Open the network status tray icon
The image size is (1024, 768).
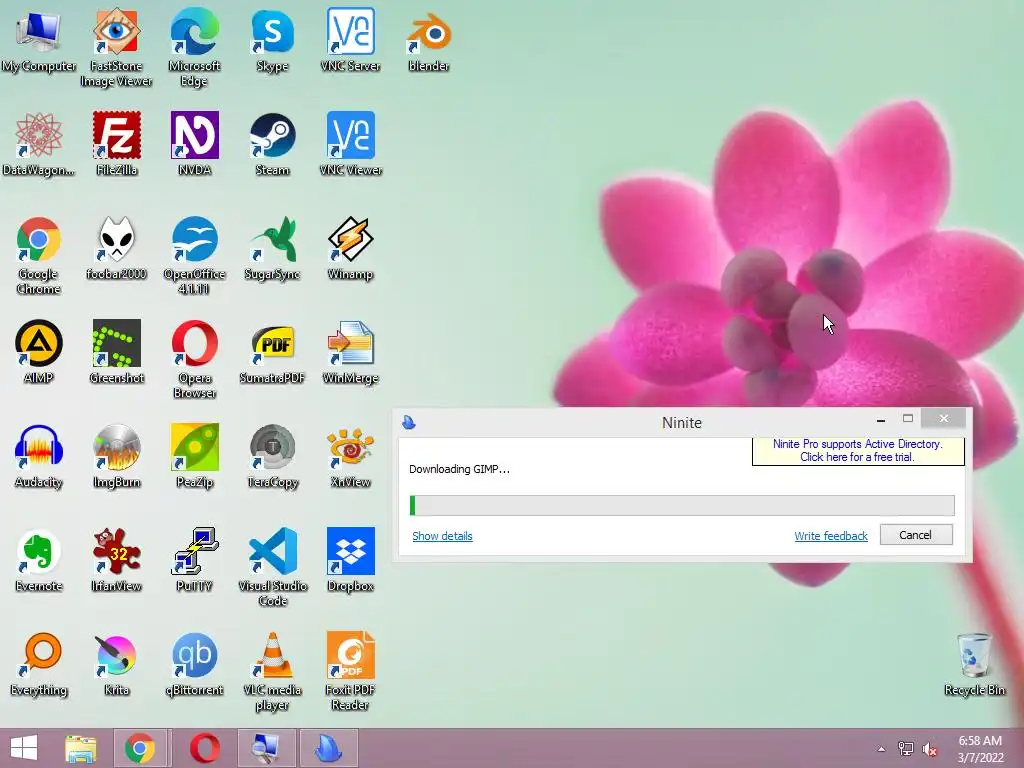[906, 749]
